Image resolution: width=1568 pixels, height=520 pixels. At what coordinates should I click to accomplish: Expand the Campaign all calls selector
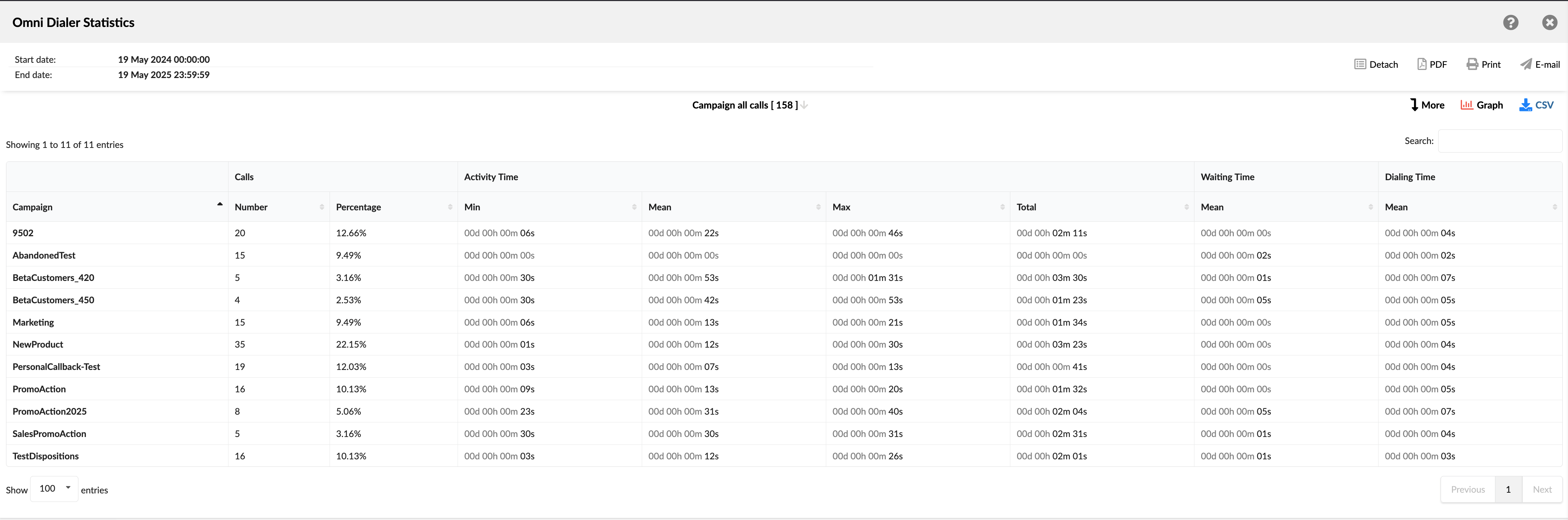point(804,105)
